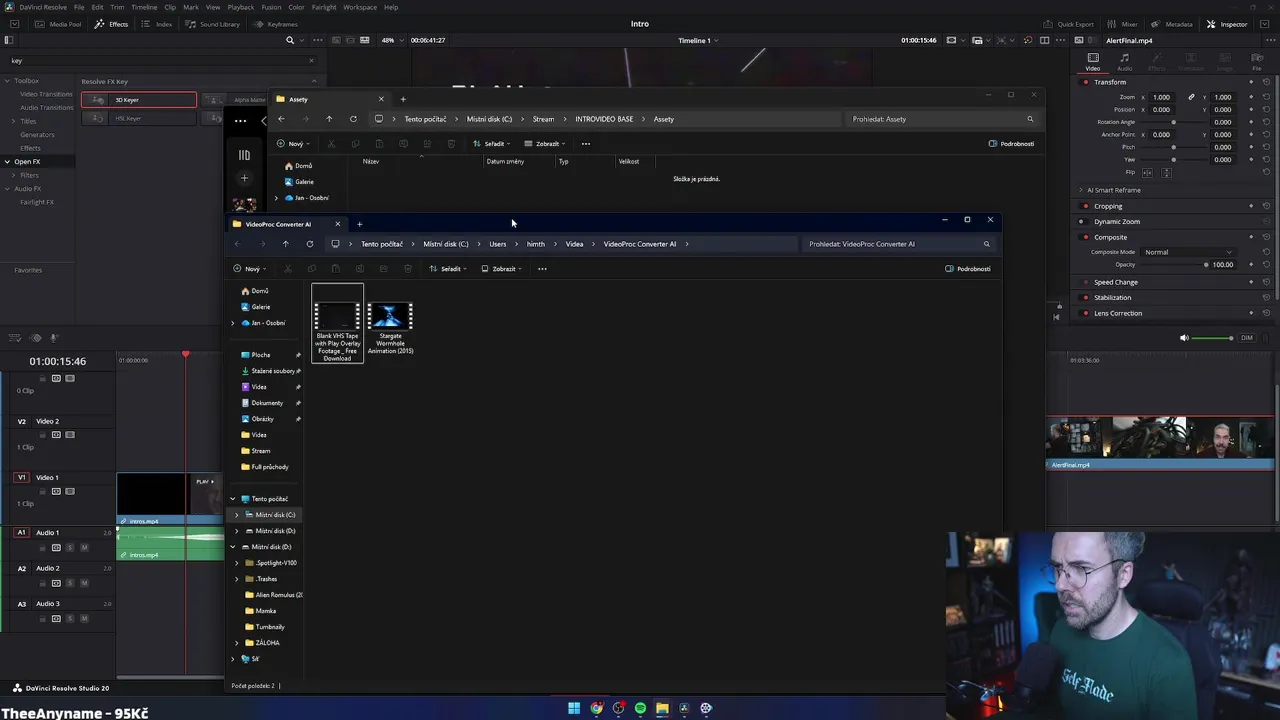Select the 3D Keyer effect
Viewport: 1280px width, 720px height.
(x=139, y=100)
